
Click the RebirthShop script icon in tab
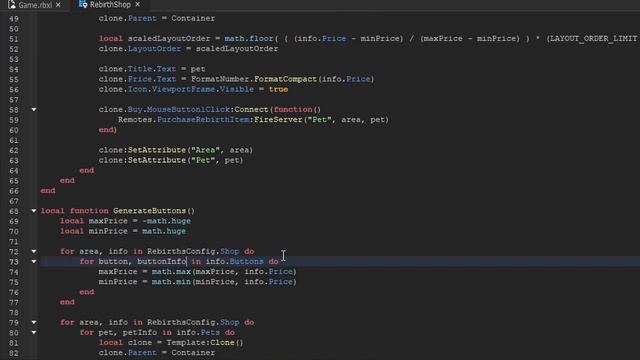pos(83,4)
